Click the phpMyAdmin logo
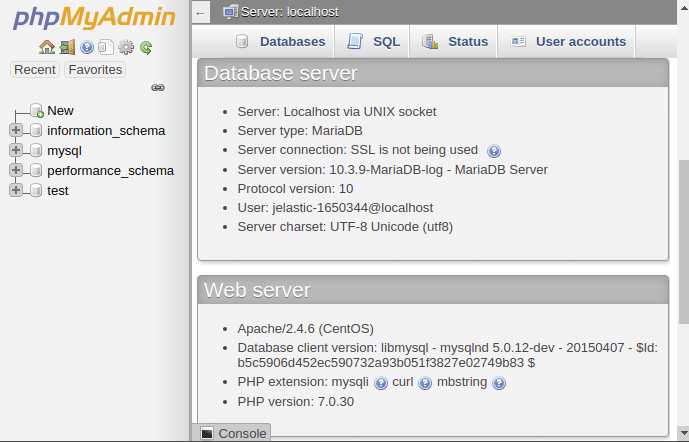This screenshot has width=689, height=442. point(94,18)
